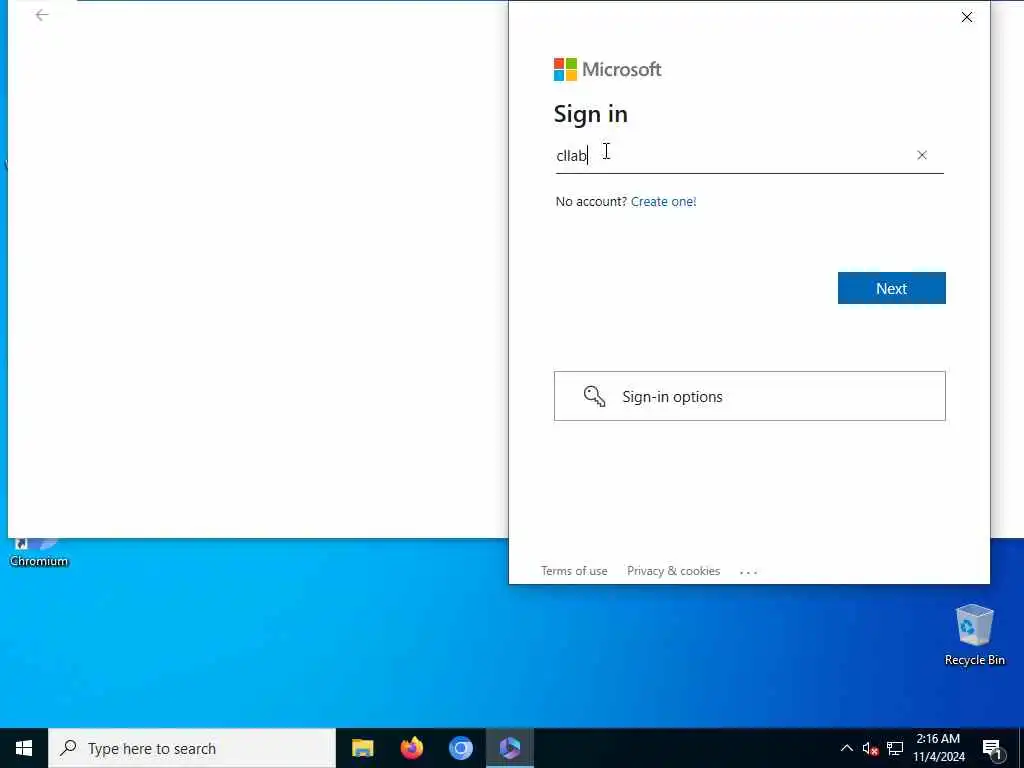The height and width of the screenshot is (768, 1024).
Task: Click the taskbar search box
Action: click(x=192, y=748)
